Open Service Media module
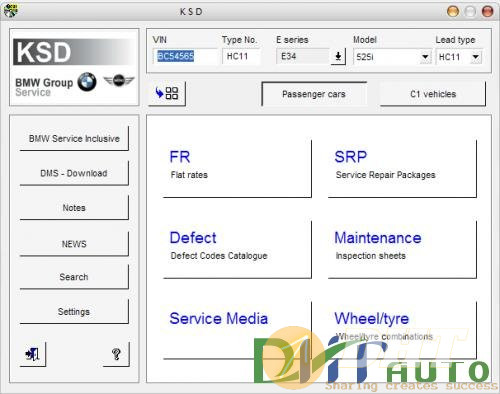This screenshot has width=500, height=394. point(237,330)
